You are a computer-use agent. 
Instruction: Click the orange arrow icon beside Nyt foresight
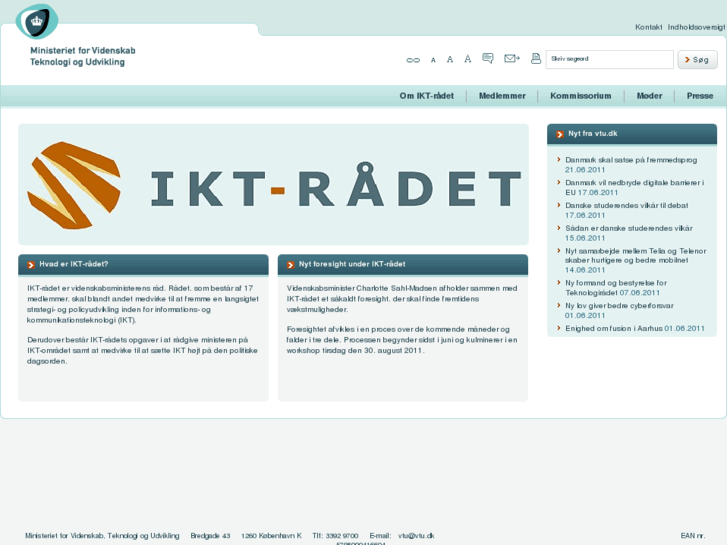(291, 265)
